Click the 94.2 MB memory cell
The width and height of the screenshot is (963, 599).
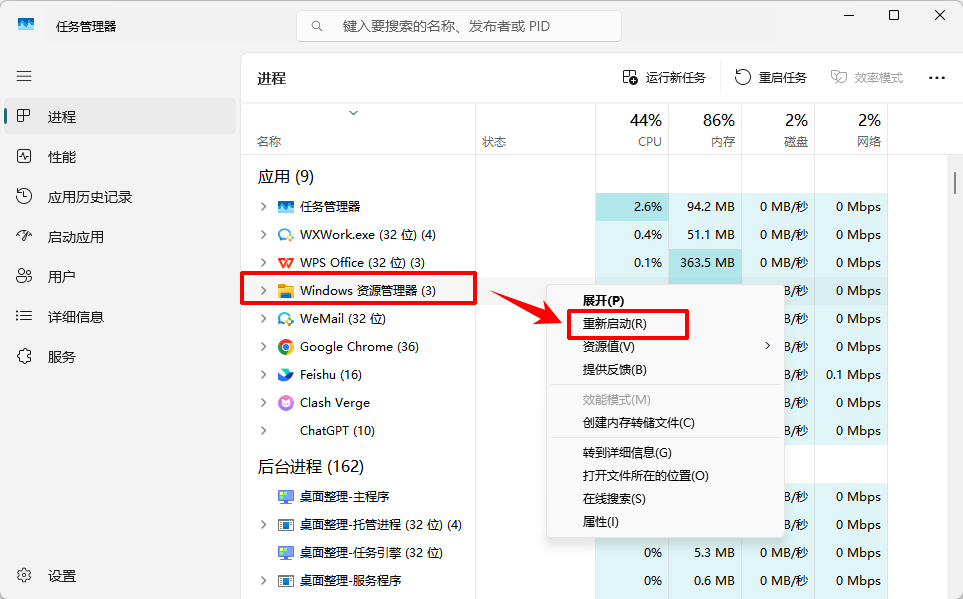[705, 206]
